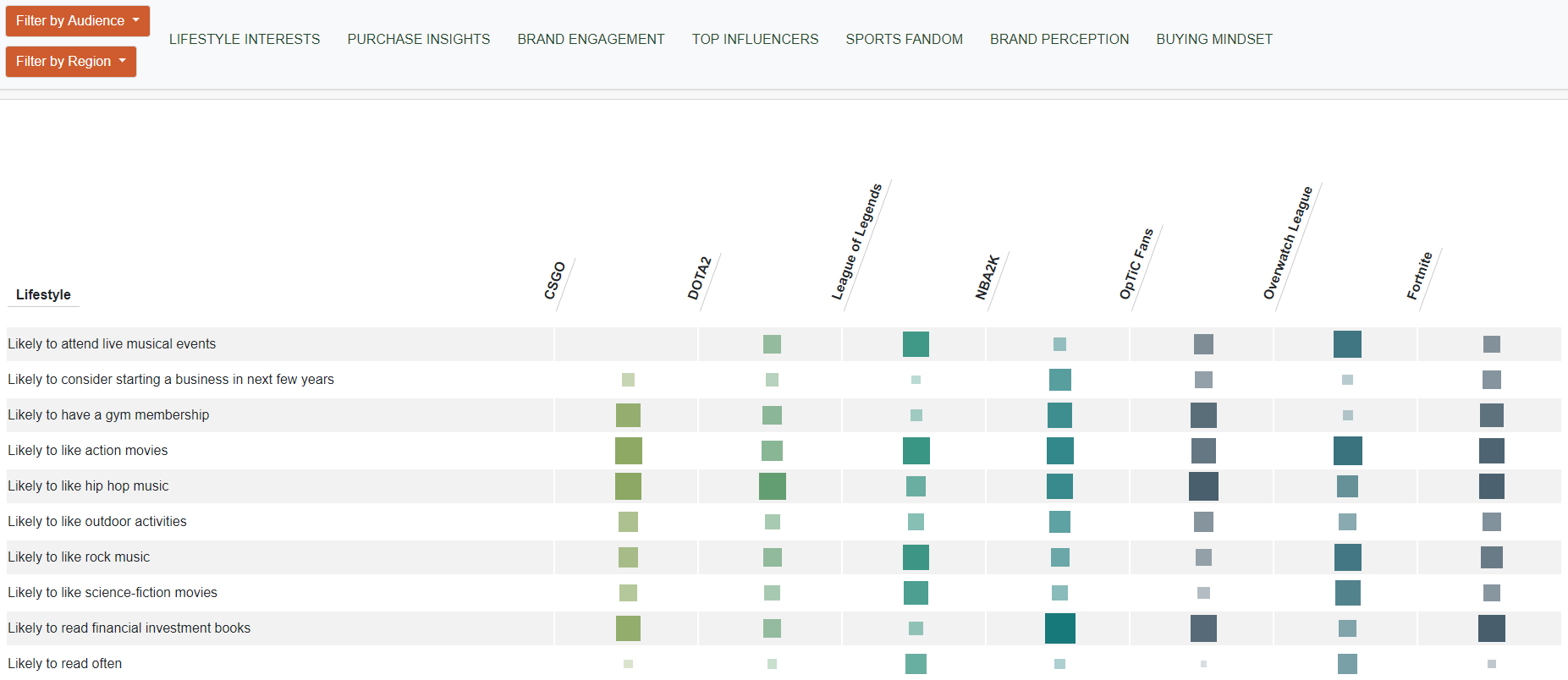This screenshot has height=680, width=1568.
Task: Click CSGO square for gym membership
Action: coord(628,415)
